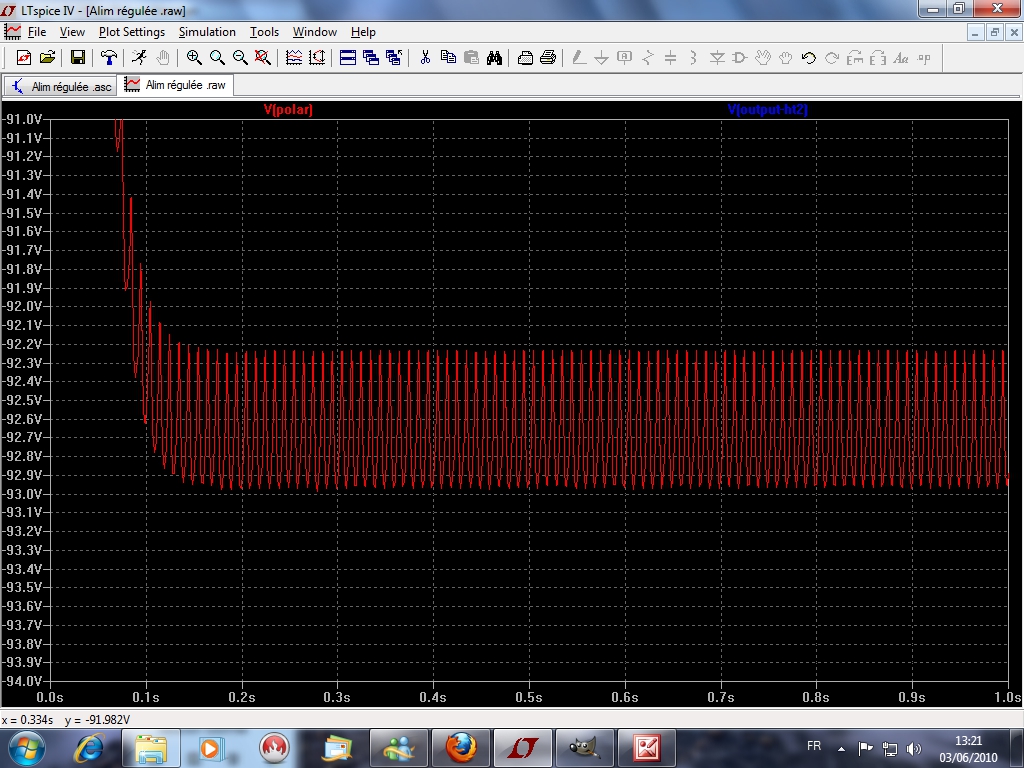Click the New Schematic toolbar icon
This screenshot has width=1024, height=768.
pos(24,57)
